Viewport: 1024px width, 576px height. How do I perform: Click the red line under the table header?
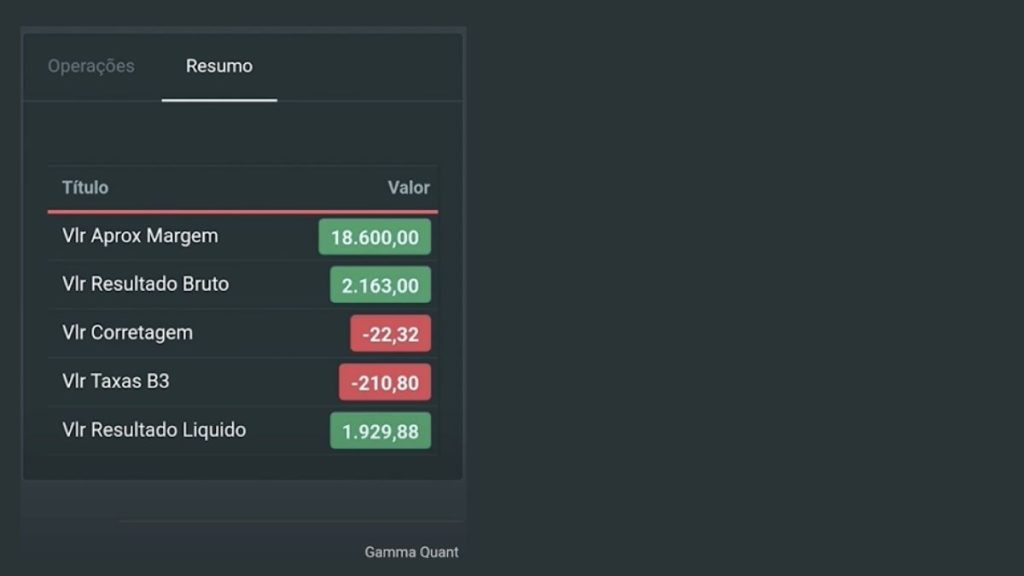[242, 212]
